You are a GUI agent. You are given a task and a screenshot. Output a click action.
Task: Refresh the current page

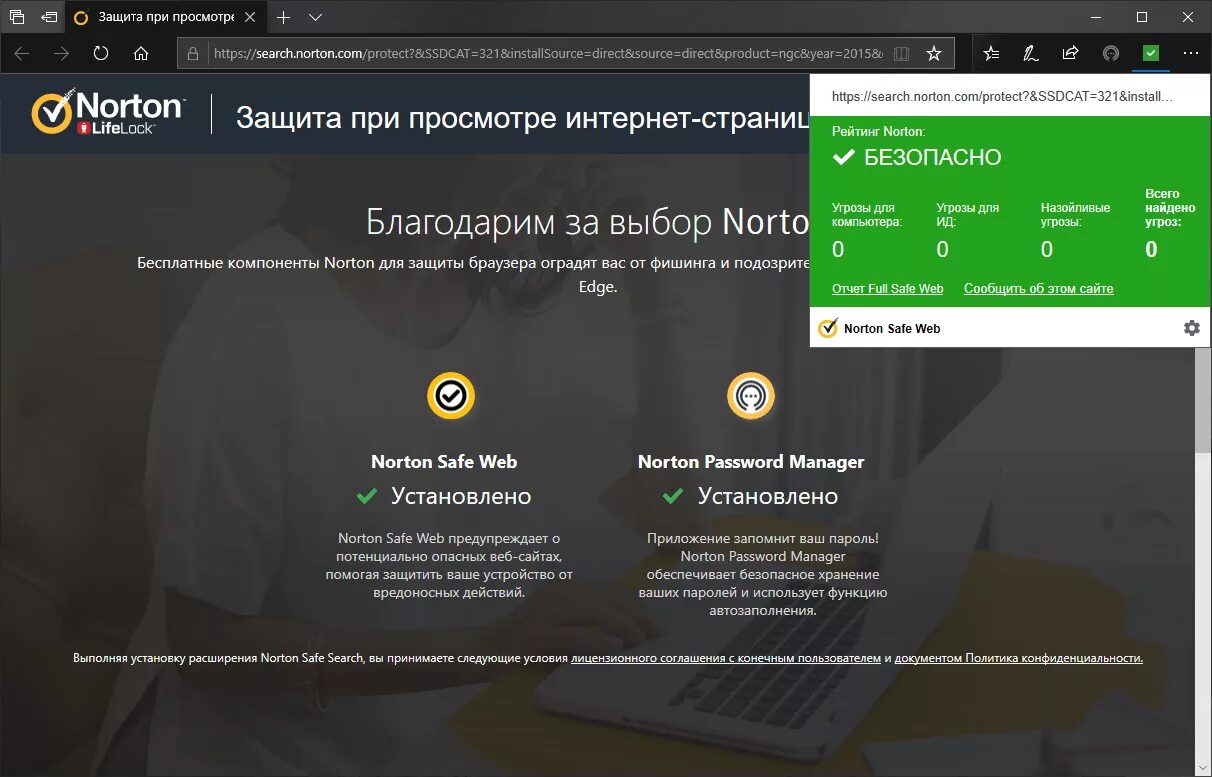tap(101, 53)
